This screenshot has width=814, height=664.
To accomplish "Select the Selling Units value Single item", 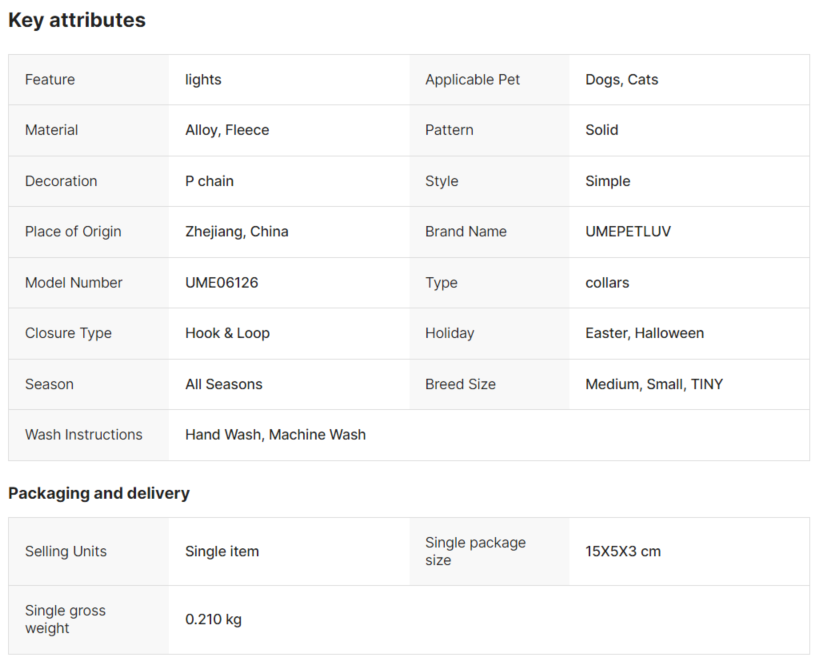I will [222, 551].
